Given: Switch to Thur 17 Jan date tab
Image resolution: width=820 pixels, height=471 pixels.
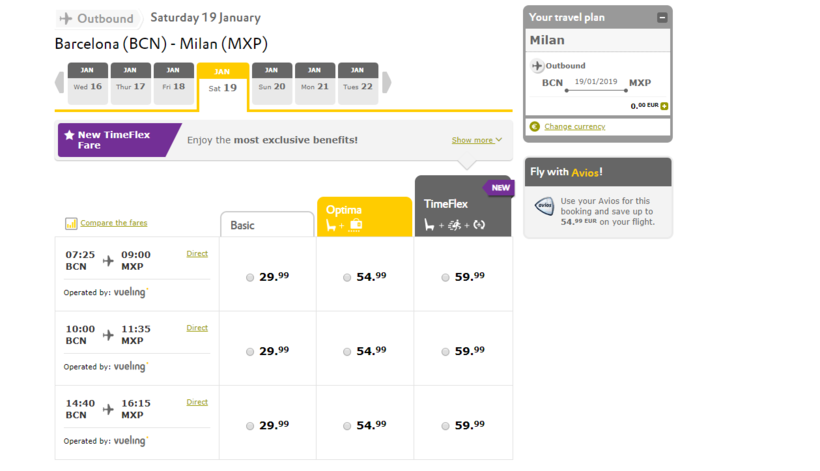Looking at the screenshot, I should pos(131,84).
